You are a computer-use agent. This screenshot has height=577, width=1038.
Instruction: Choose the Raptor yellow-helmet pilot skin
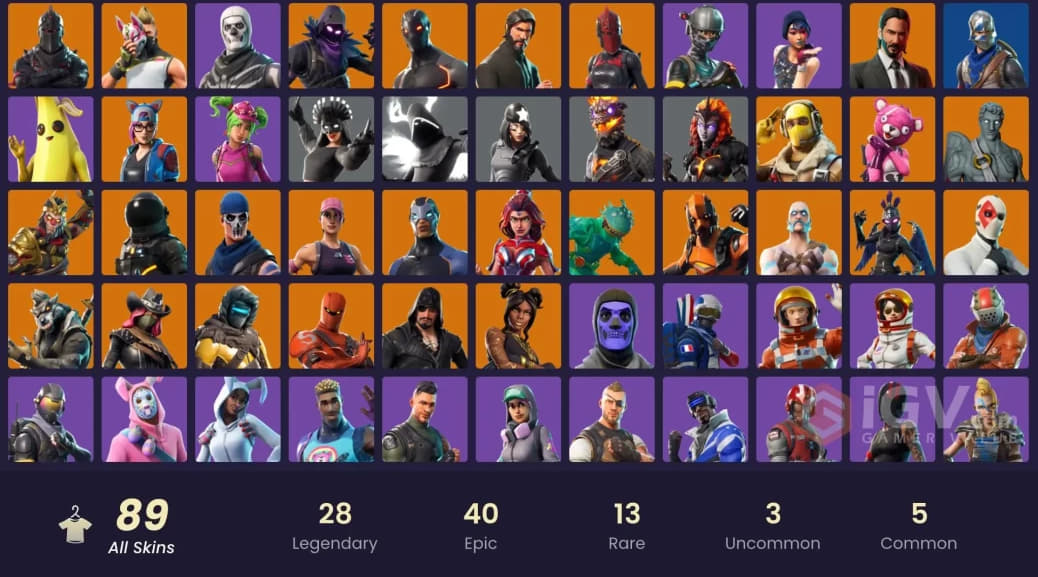pos(799,139)
